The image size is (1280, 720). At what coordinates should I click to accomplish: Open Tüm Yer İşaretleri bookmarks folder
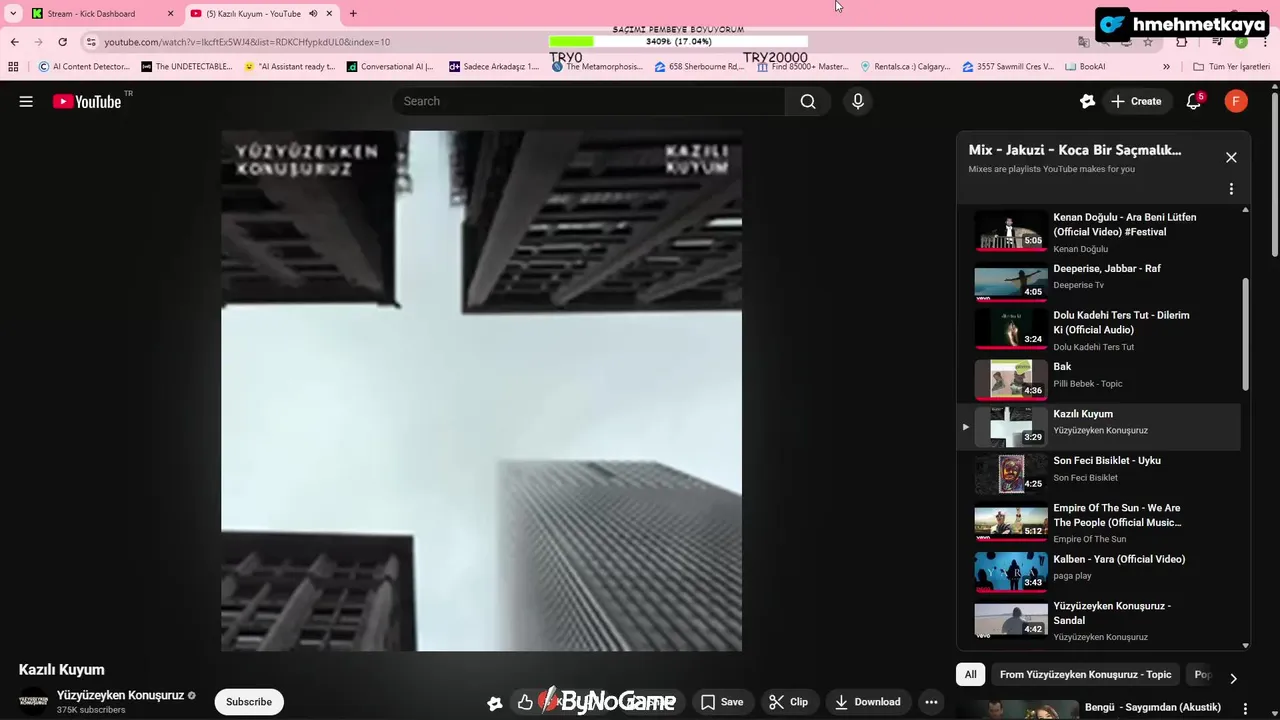point(1231,67)
